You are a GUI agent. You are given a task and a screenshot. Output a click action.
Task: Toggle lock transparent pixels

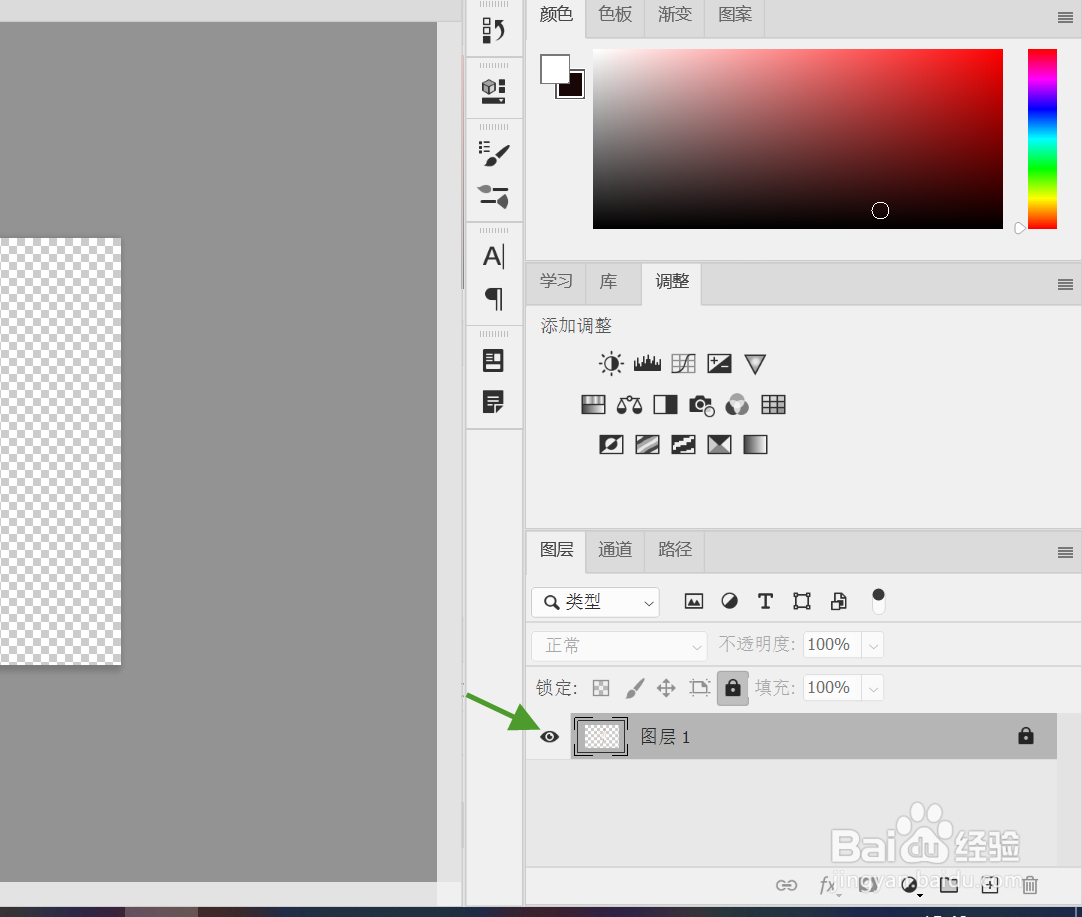(x=601, y=688)
